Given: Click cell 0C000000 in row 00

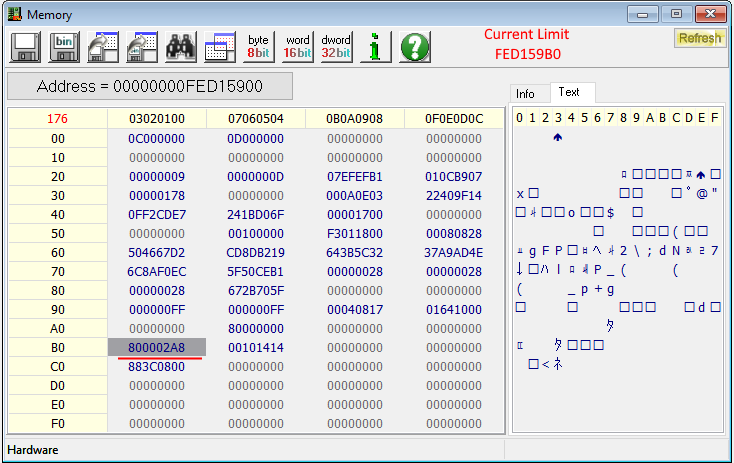Looking at the screenshot, I should pyautogui.click(x=157, y=139).
